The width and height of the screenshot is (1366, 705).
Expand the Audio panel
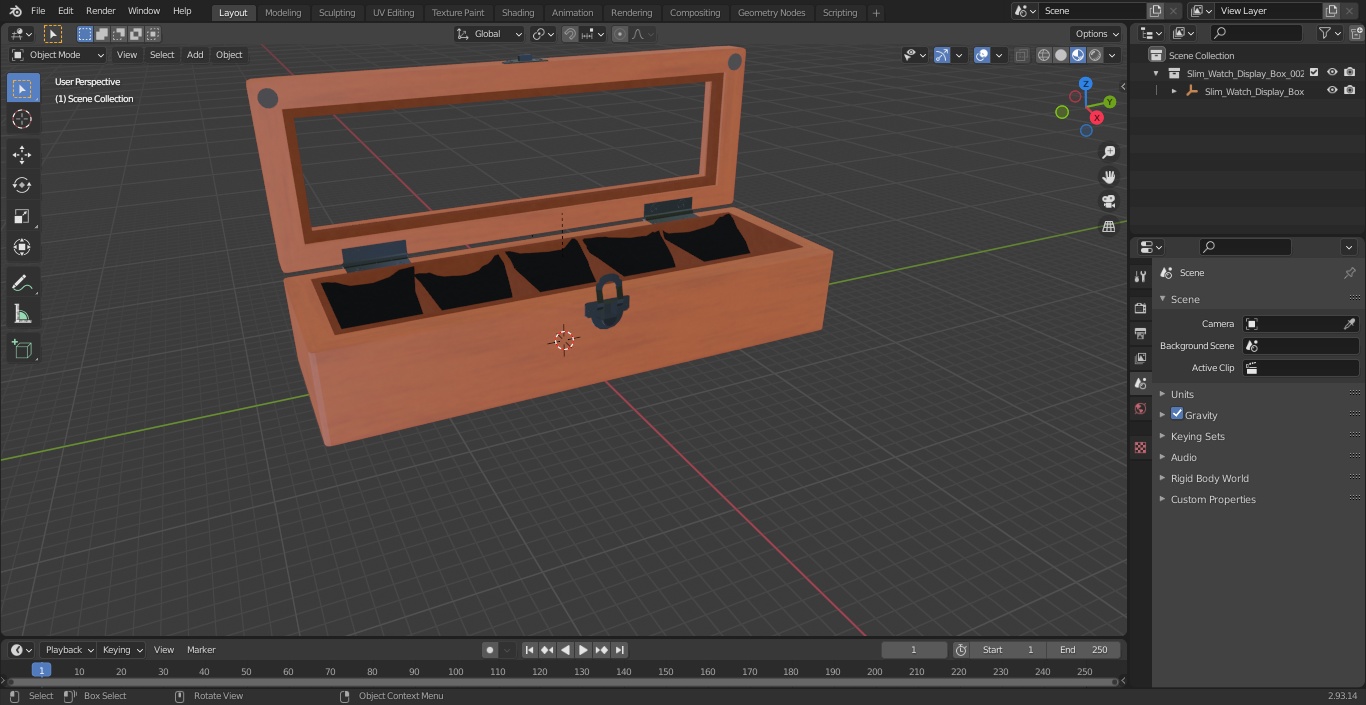pos(1183,457)
